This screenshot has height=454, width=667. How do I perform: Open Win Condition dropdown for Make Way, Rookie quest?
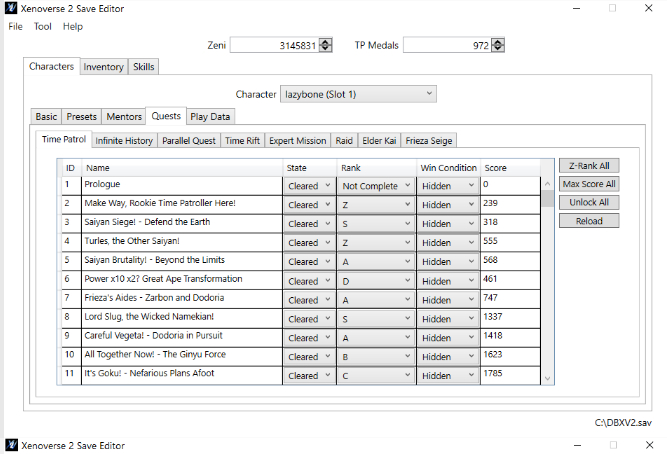point(448,205)
